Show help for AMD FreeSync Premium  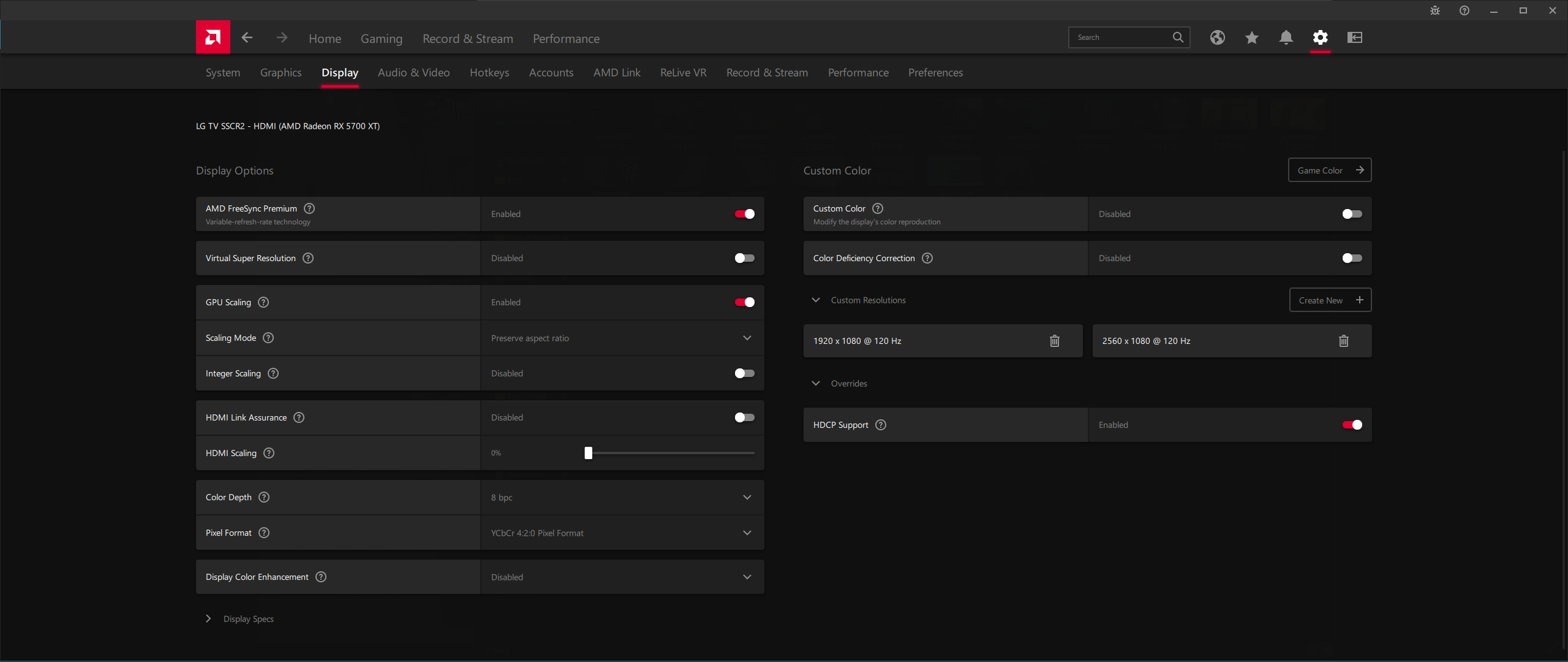pos(309,208)
